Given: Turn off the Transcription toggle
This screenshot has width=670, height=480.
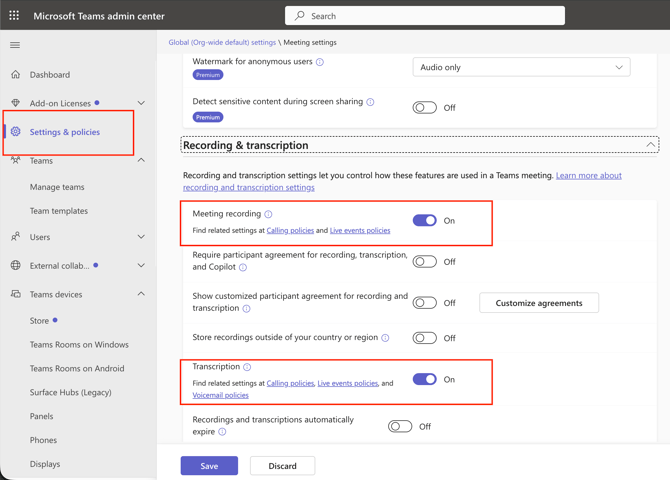Looking at the screenshot, I should [424, 379].
